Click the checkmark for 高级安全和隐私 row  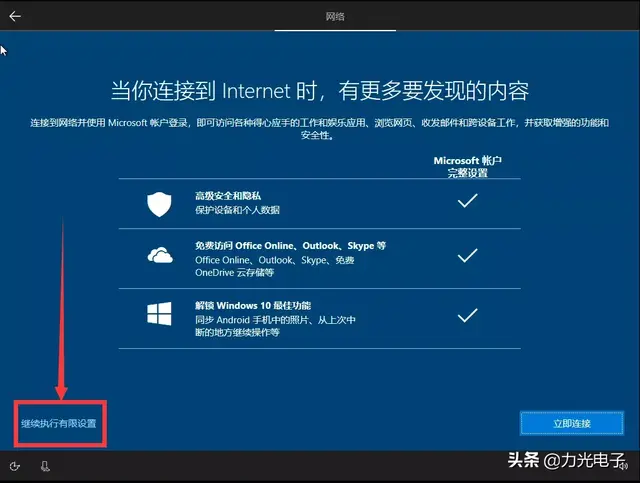[467, 200]
